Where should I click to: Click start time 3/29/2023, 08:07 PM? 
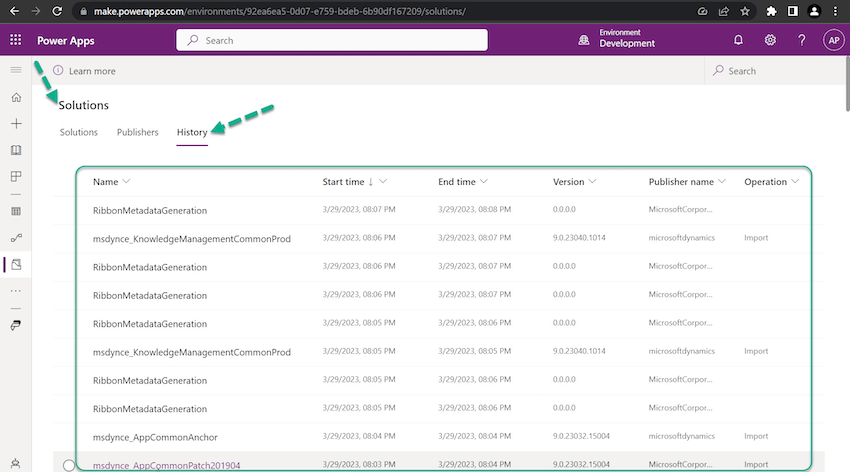[359, 209]
